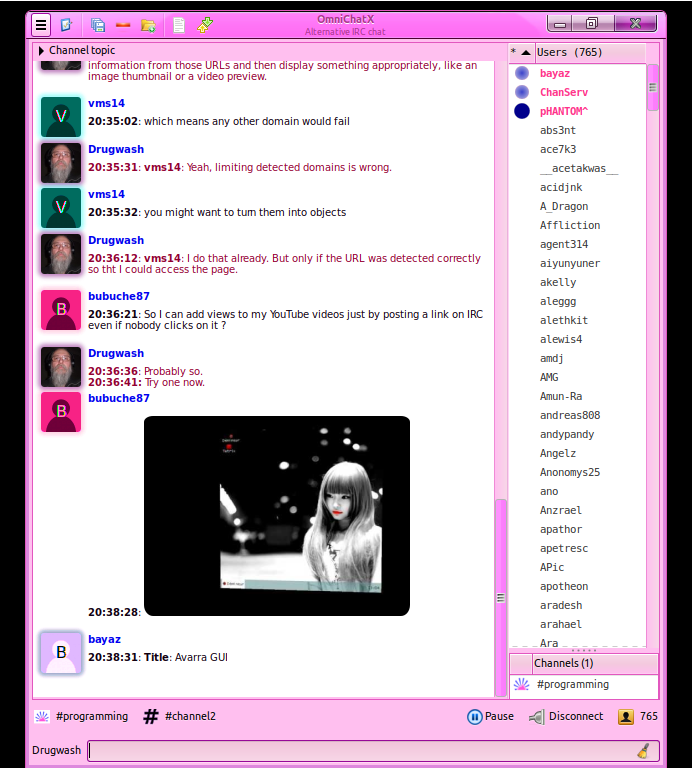Click the asterisk column header in the user list

pos(513,51)
